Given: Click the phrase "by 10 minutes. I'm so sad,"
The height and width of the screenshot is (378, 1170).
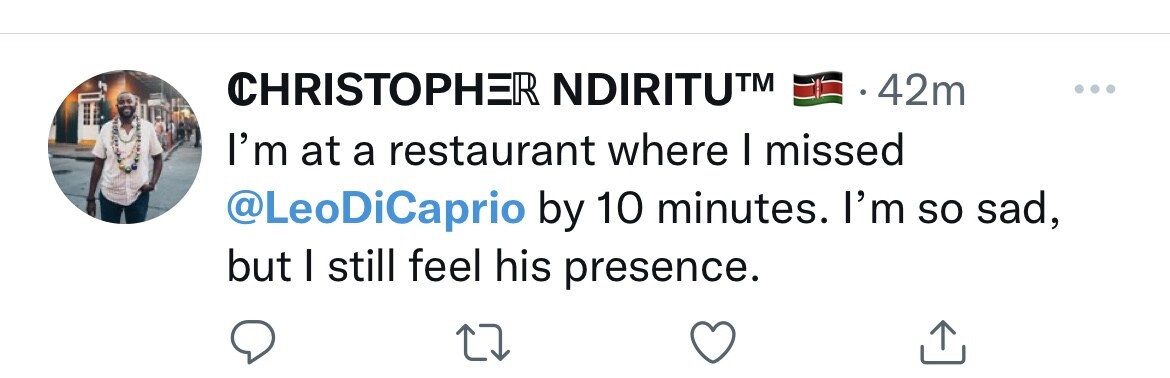Looking at the screenshot, I should [799, 210].
